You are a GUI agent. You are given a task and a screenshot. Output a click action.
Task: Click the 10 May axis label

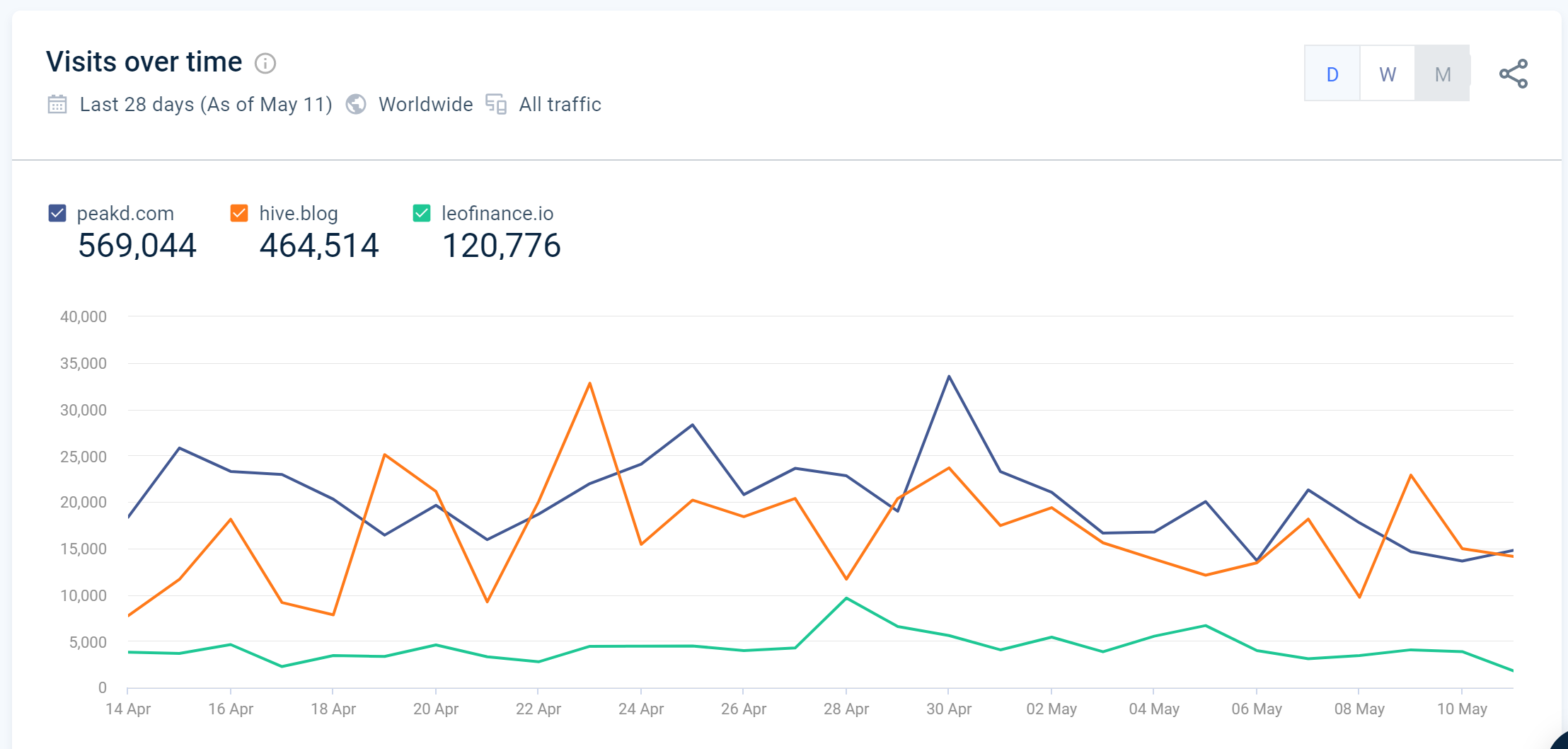point(1462,709)
